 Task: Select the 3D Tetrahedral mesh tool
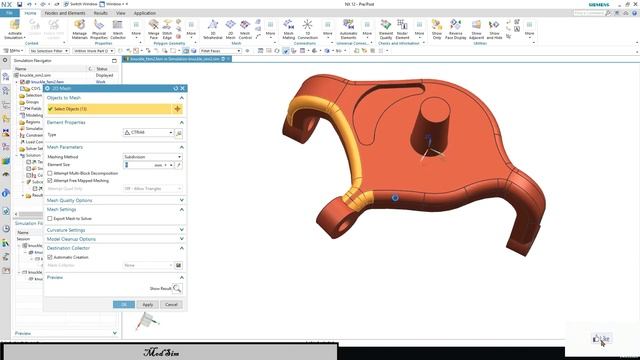213,29
